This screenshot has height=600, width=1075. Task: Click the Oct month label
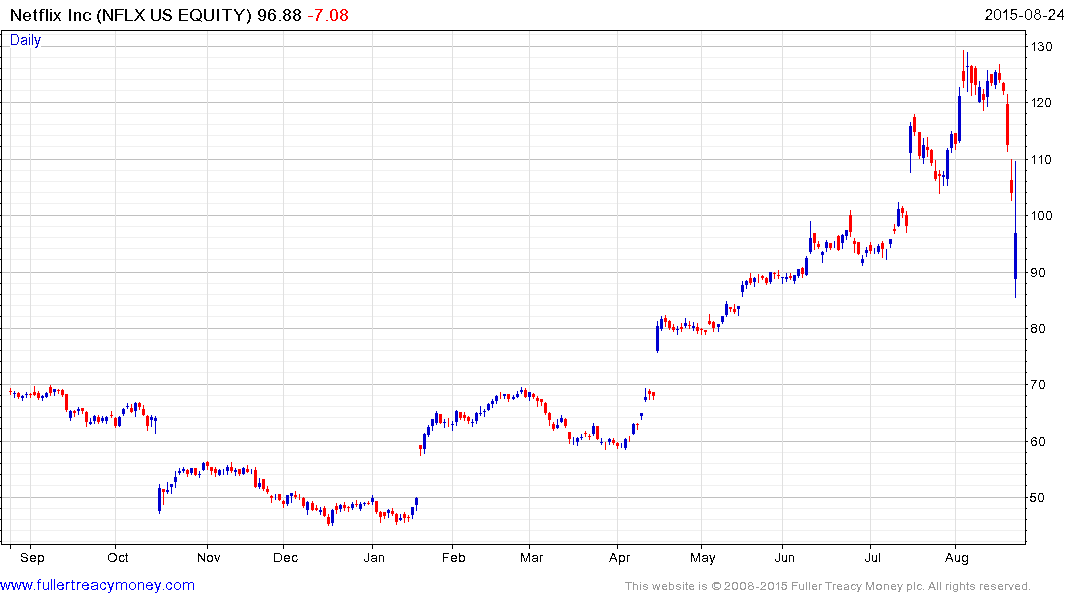point(118,557)
